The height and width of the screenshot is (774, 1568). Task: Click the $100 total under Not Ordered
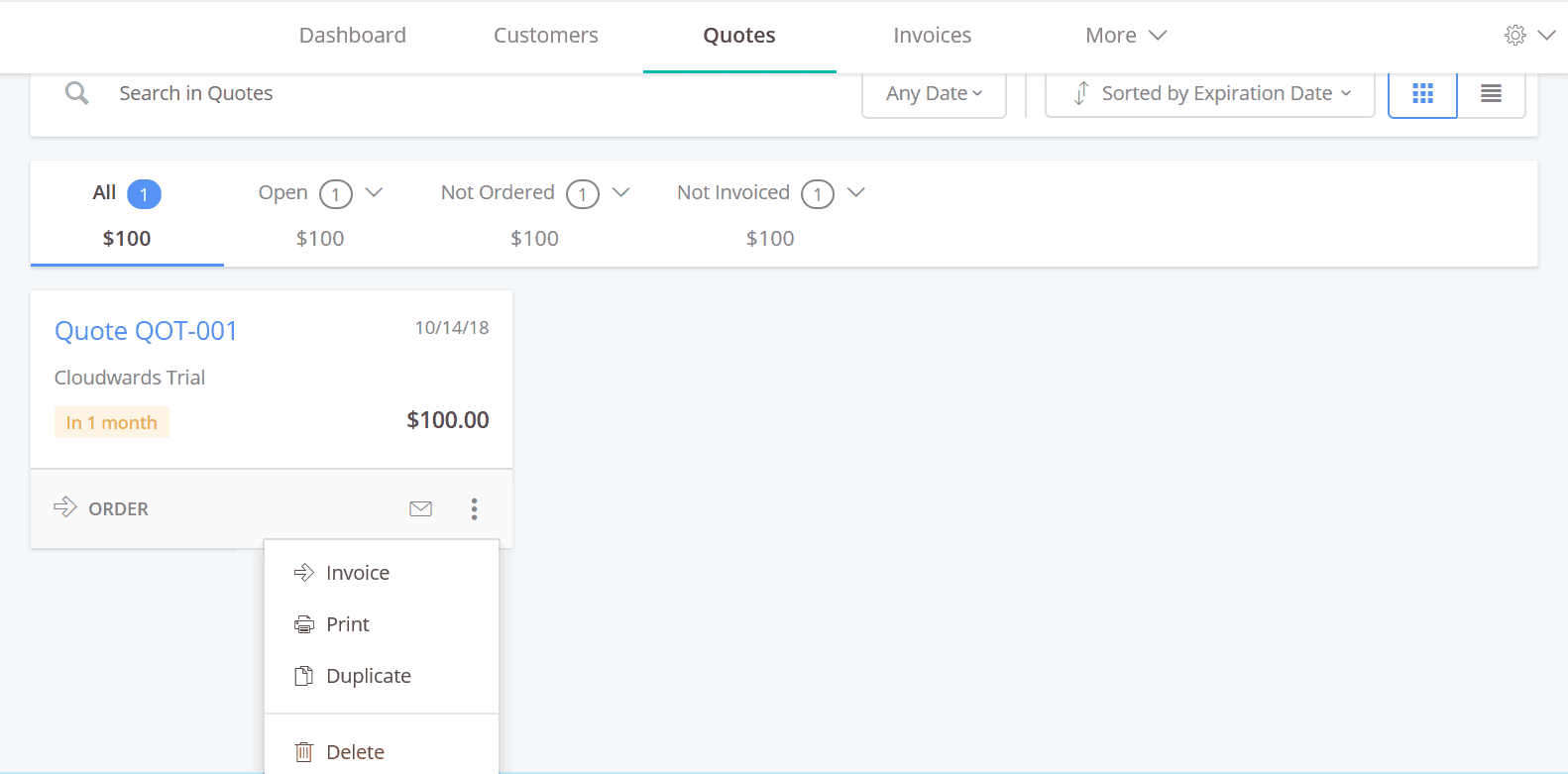[535, 239]
